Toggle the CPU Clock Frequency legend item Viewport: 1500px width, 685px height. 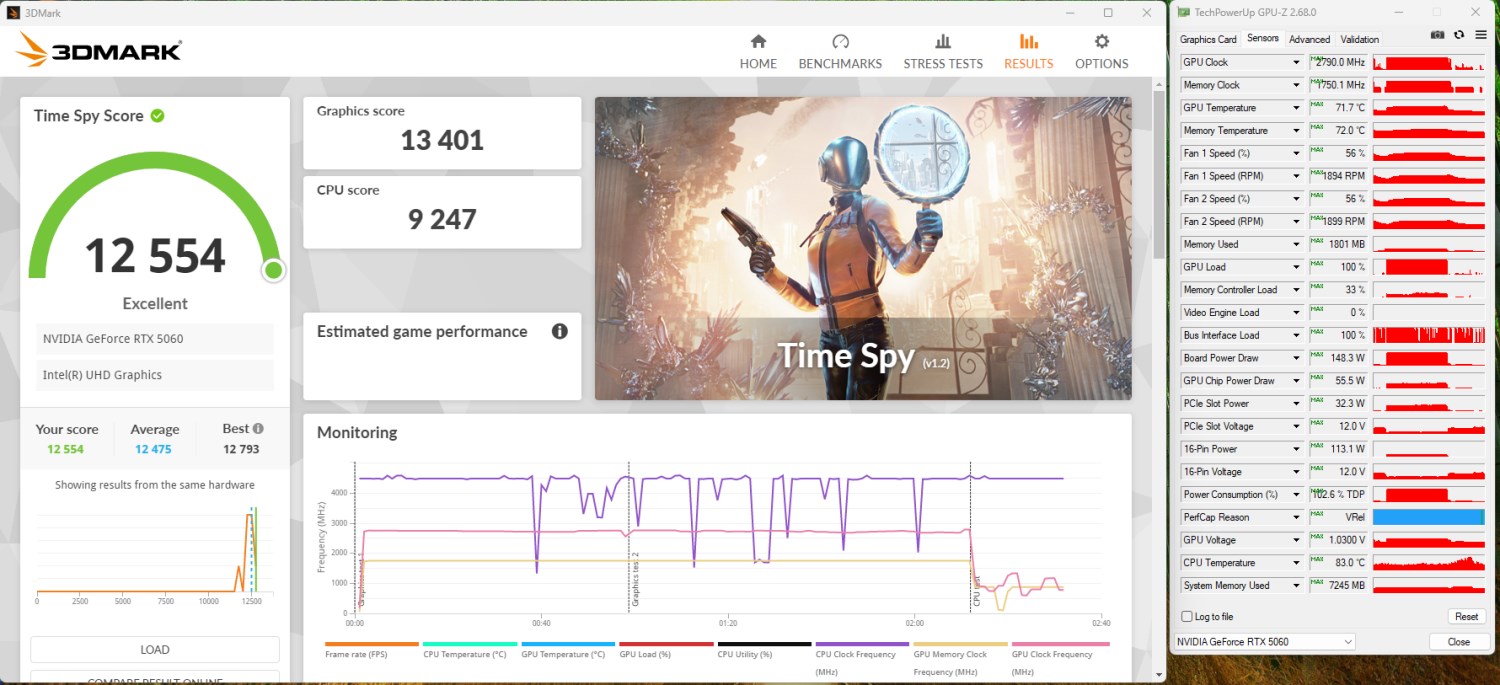(862, 658)
